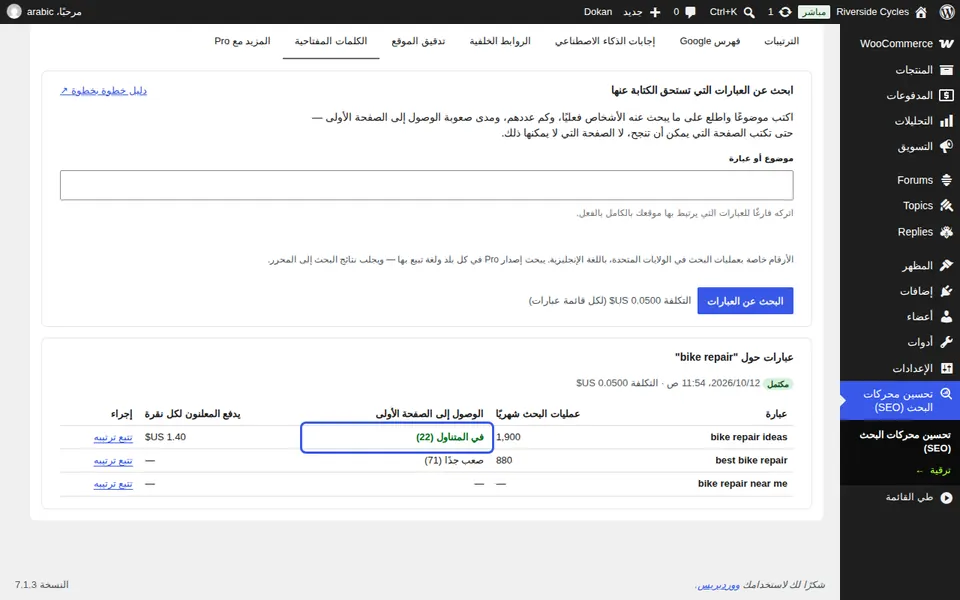The height and width of the screenshot is (600, 960).
Task: Click the WordPress logo icon
Action: (x=947, y=12)
